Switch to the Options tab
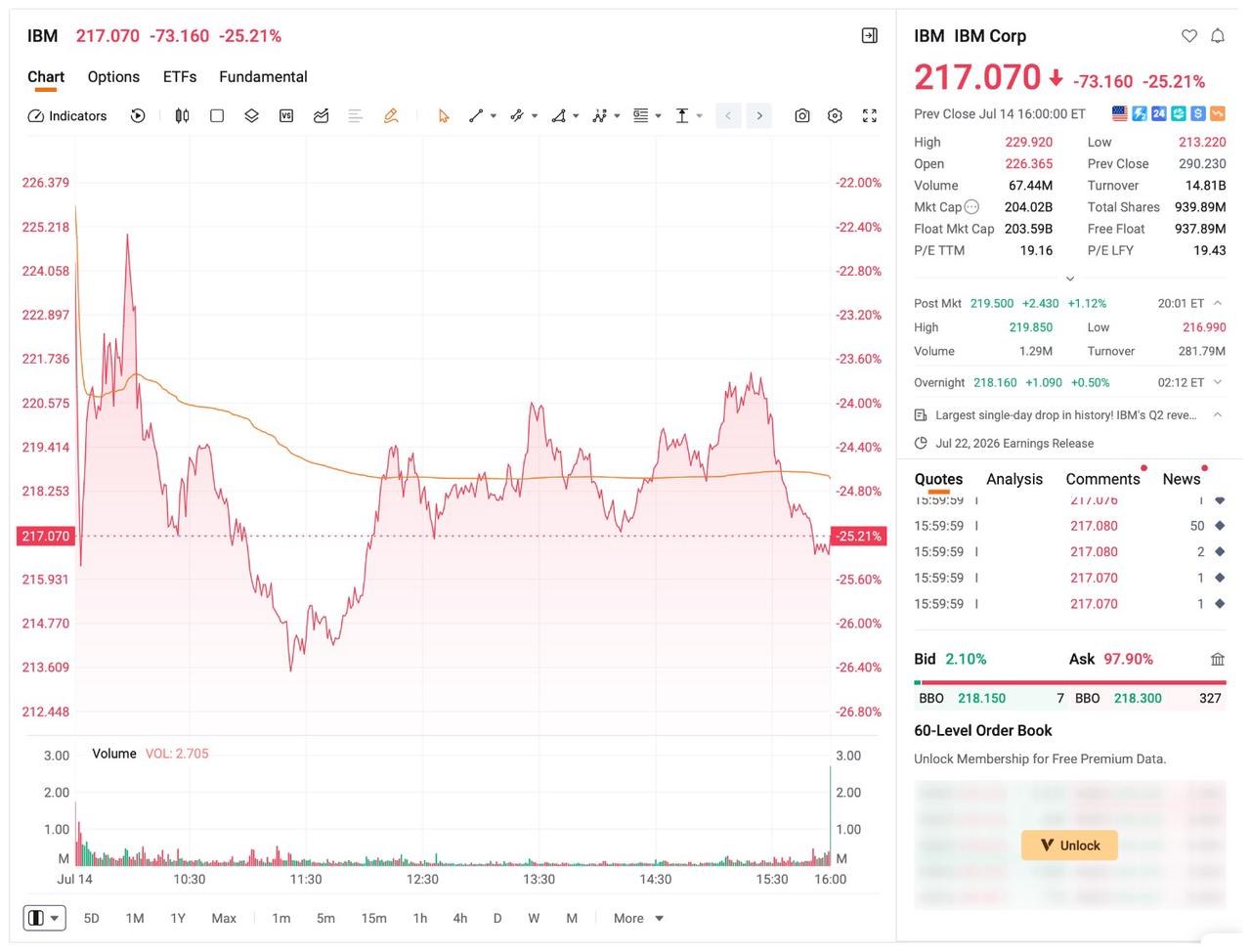Viewport: 1251px width, 952px height. (113, 76)
